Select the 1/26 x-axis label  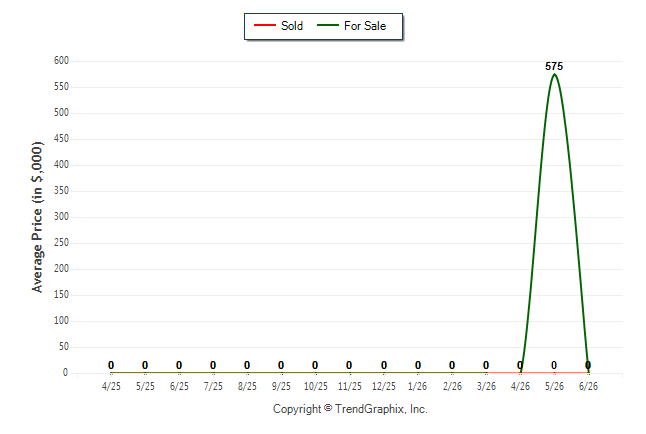417,386
